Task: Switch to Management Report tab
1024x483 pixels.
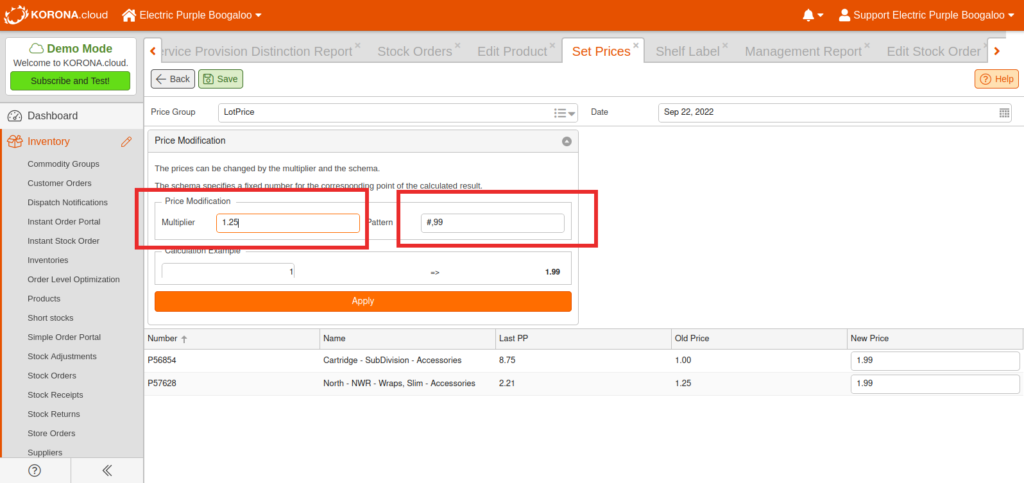Action: 803,51
